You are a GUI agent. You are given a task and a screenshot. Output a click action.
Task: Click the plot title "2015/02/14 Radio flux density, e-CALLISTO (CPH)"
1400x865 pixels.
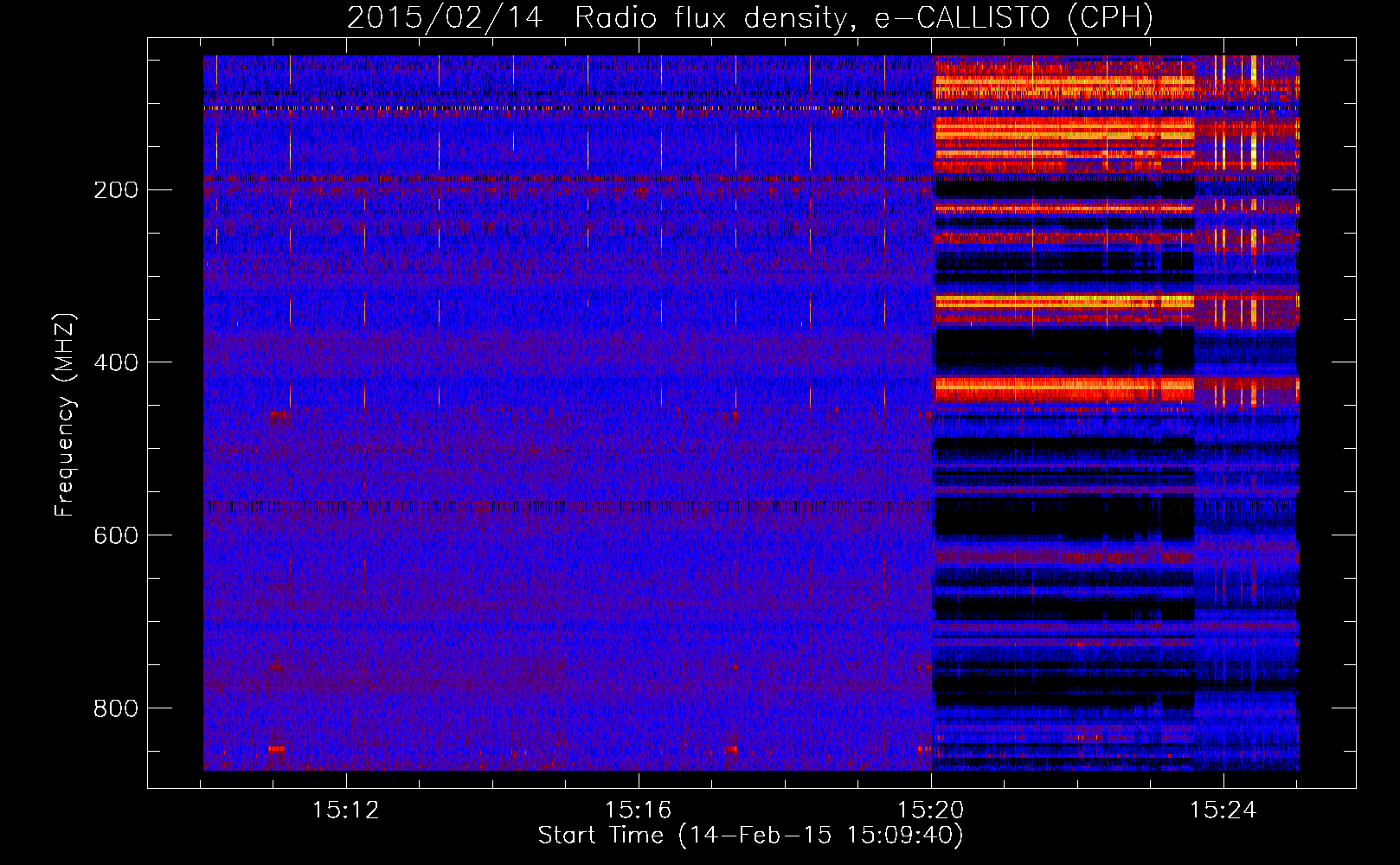coord(750,17)
